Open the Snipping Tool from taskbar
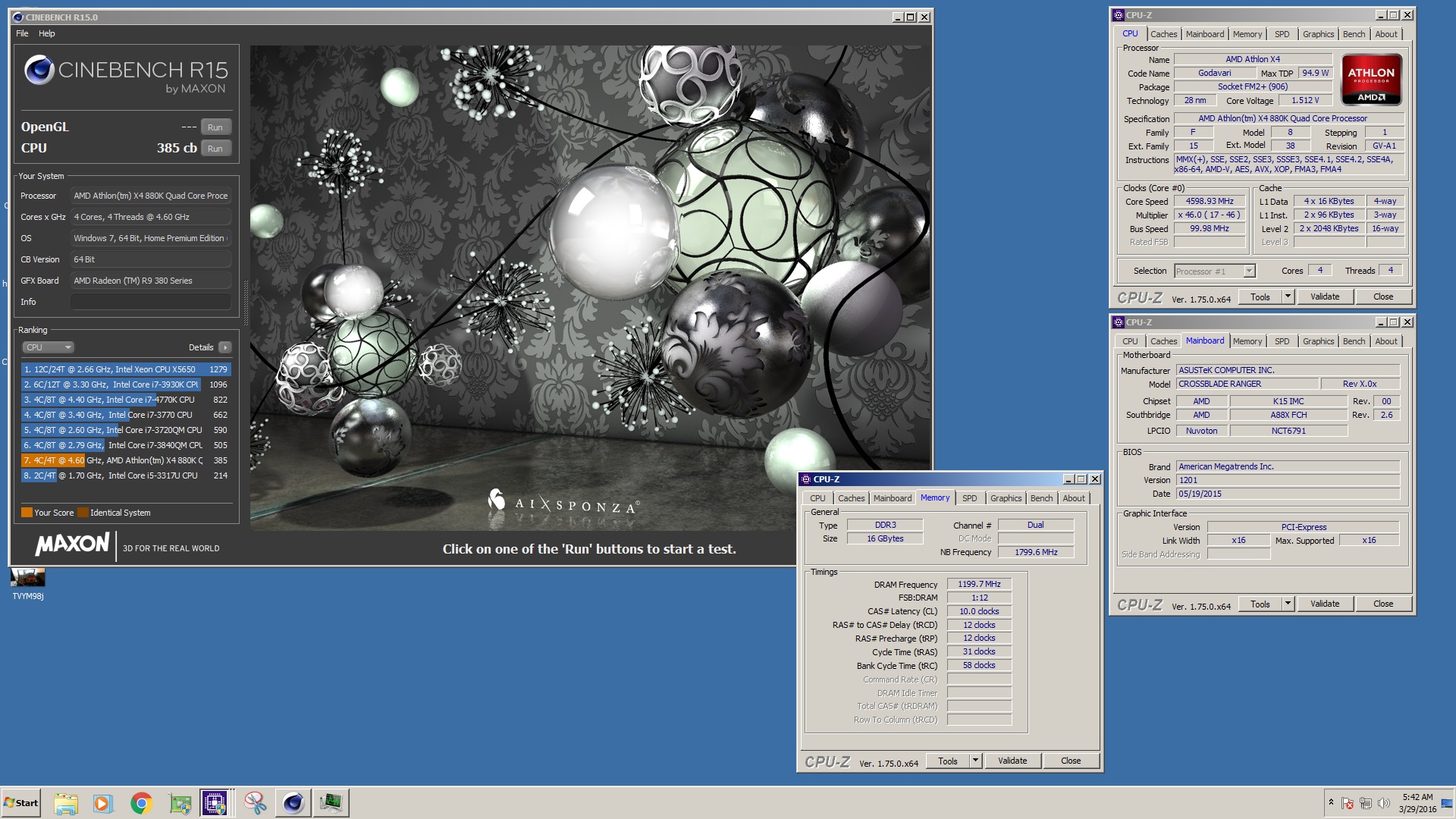1456x819 pixels. pyautogui.click(x=255, y=803)
